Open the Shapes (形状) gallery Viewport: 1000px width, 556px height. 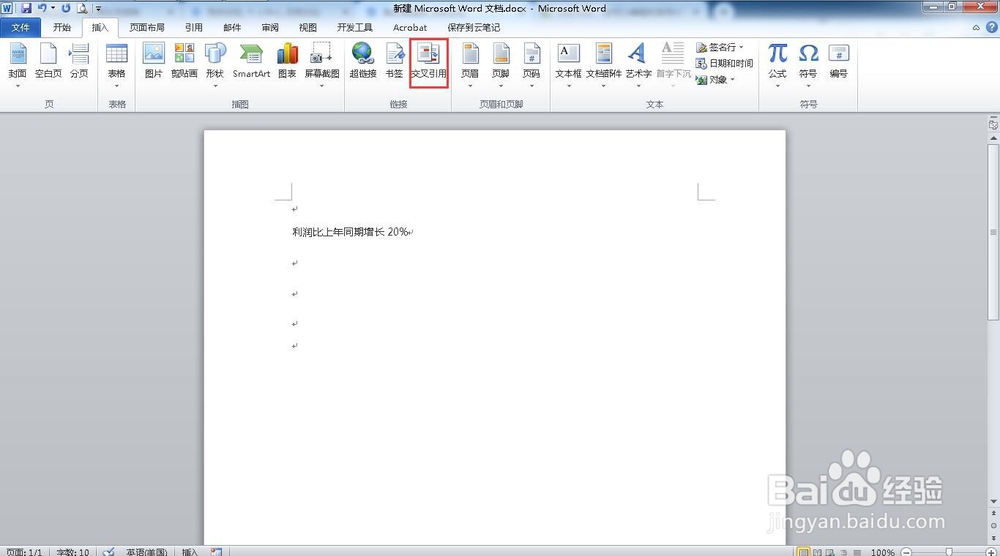[215, 64]
